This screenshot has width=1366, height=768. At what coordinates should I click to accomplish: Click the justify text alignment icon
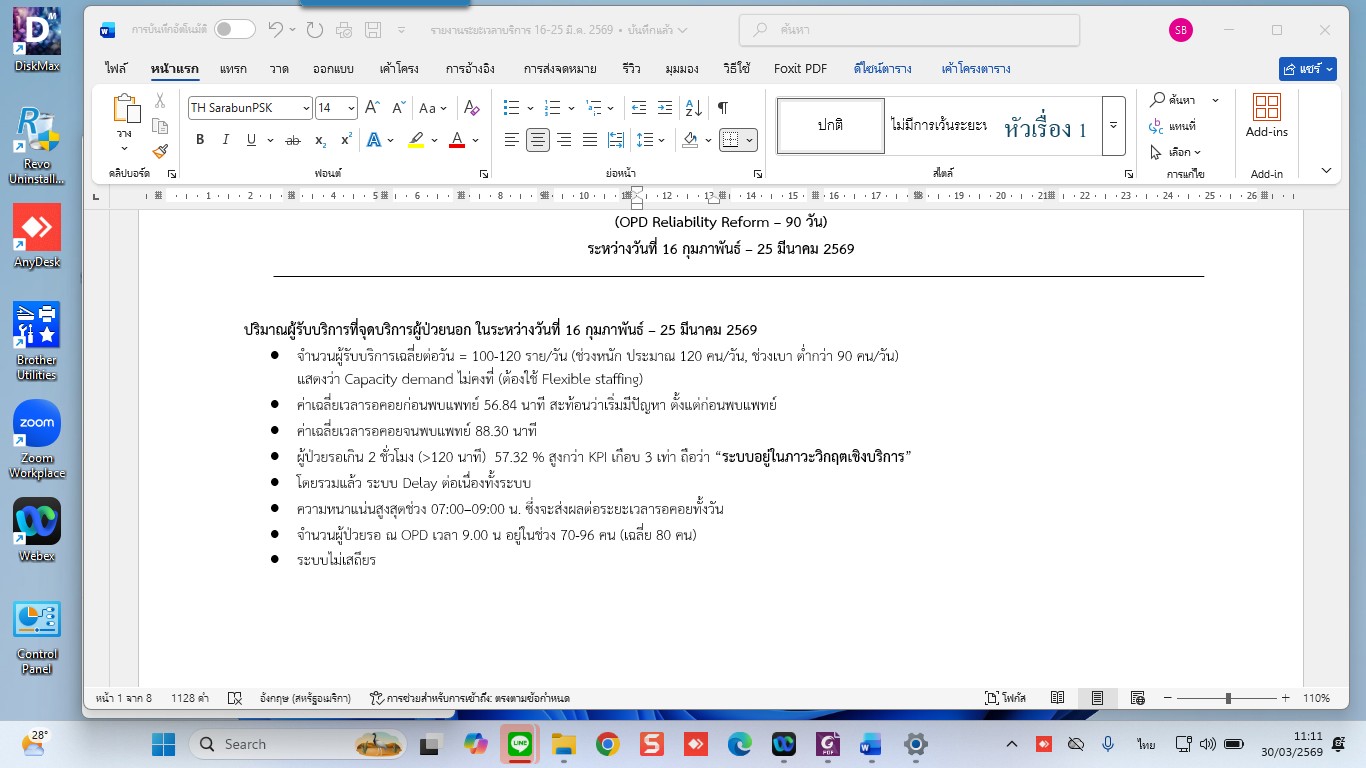590,140
